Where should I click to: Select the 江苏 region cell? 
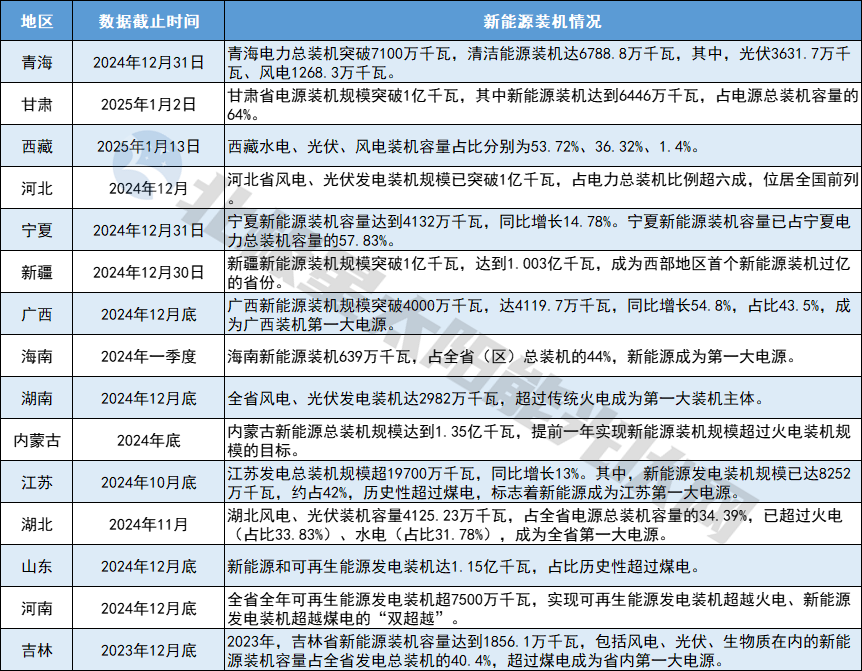[37, 483]
